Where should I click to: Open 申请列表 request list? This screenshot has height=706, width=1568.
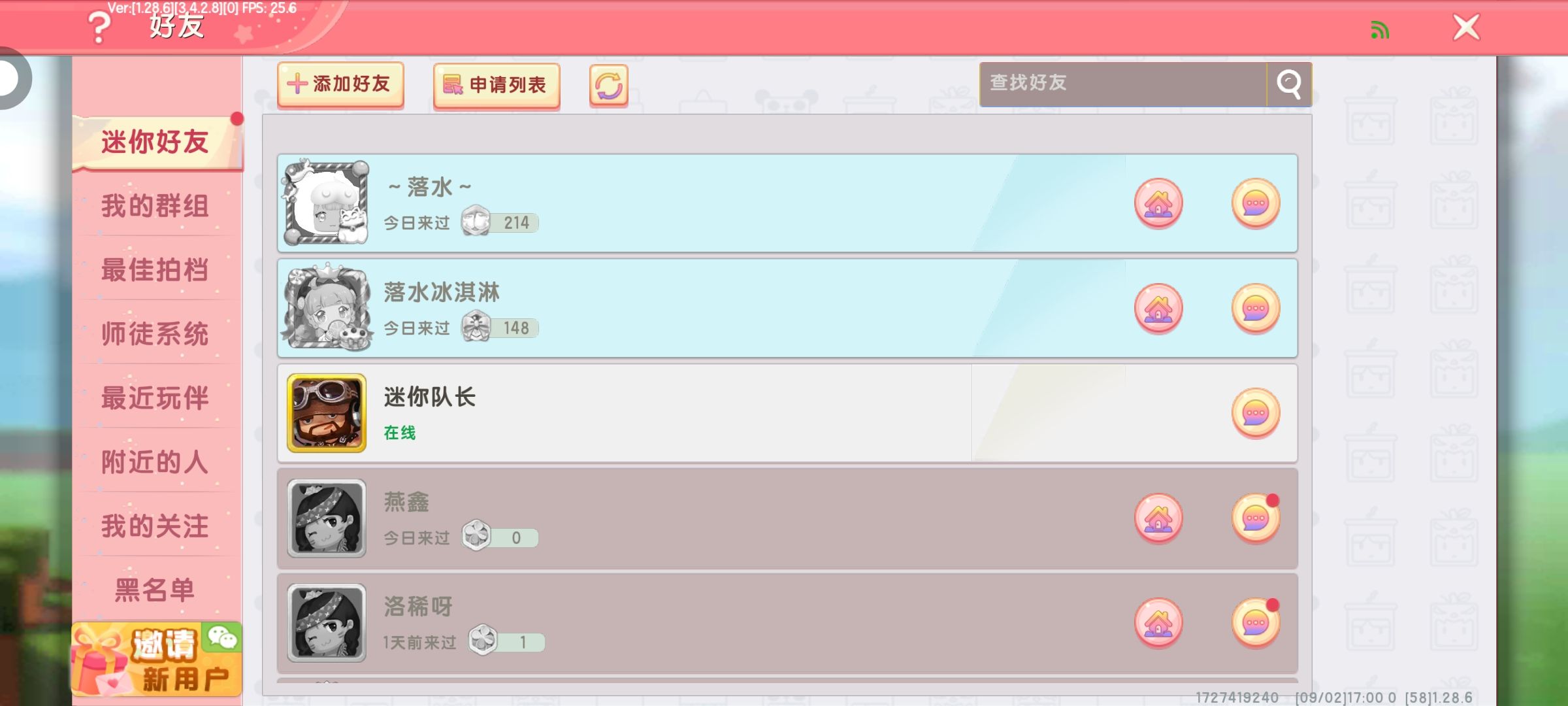click(x=497, y=85)
